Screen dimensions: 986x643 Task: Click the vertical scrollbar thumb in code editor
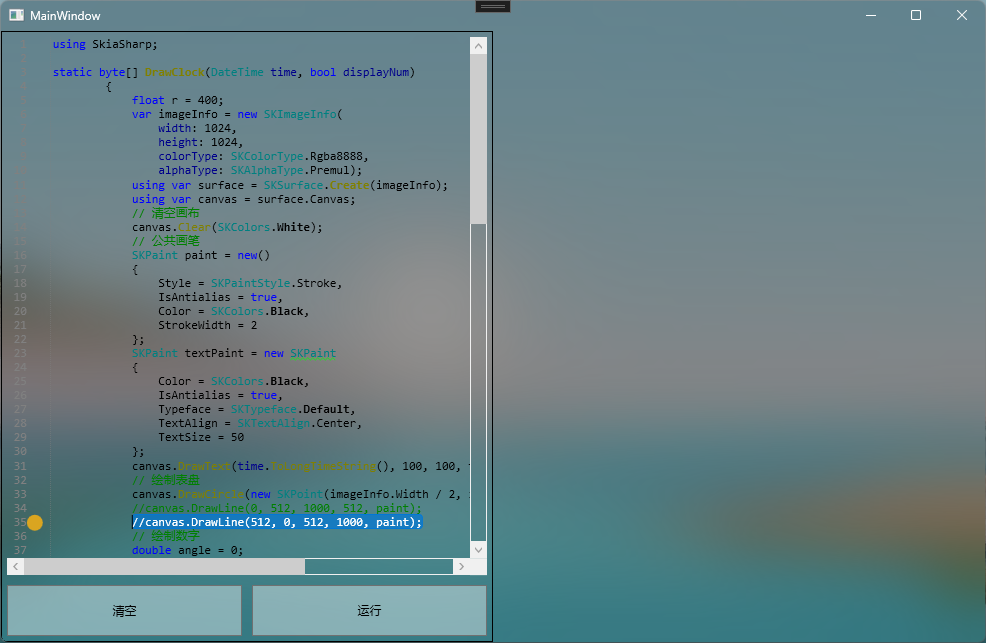pyautogui.click(x=478, y=139)
